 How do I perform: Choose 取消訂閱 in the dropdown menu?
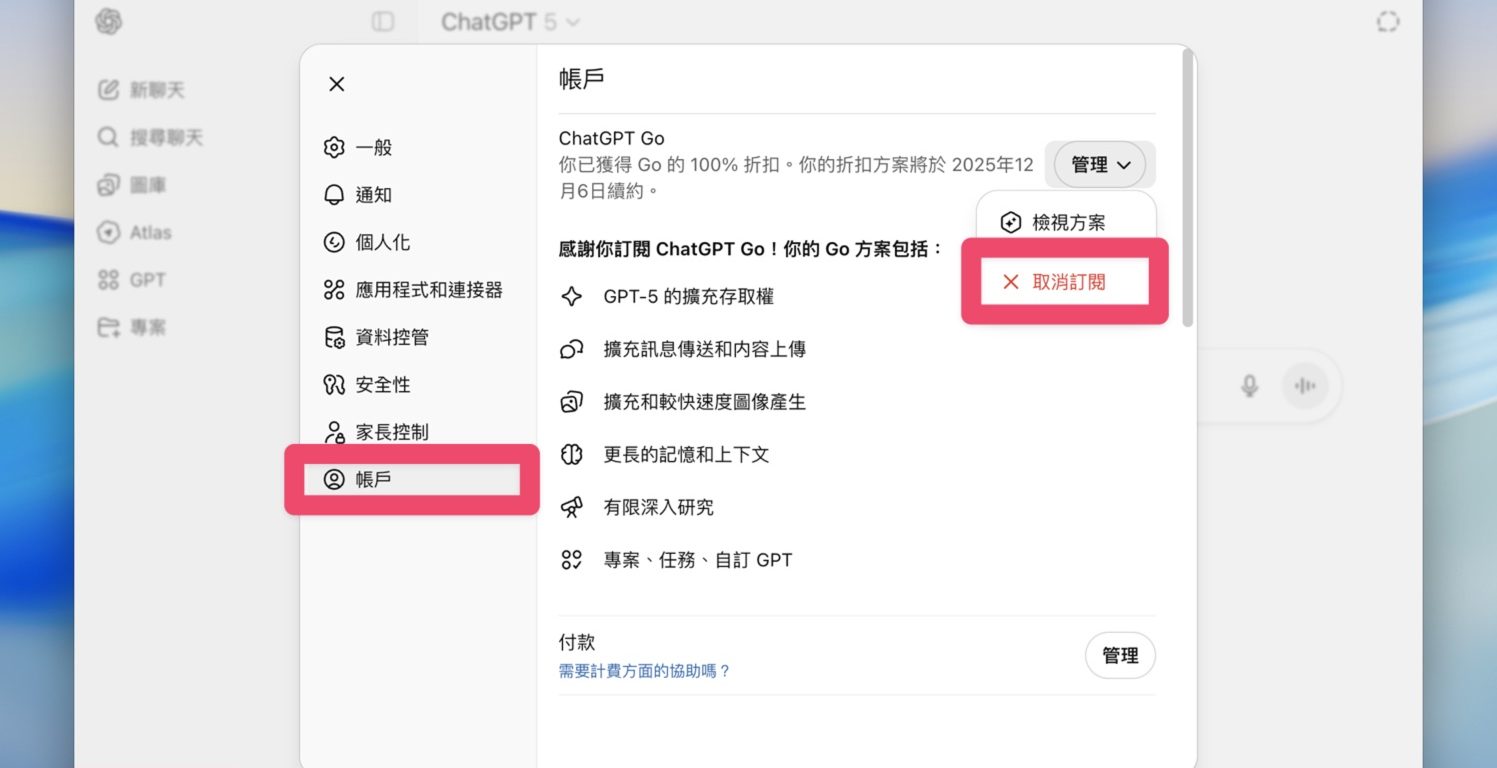click(1066, 282)
